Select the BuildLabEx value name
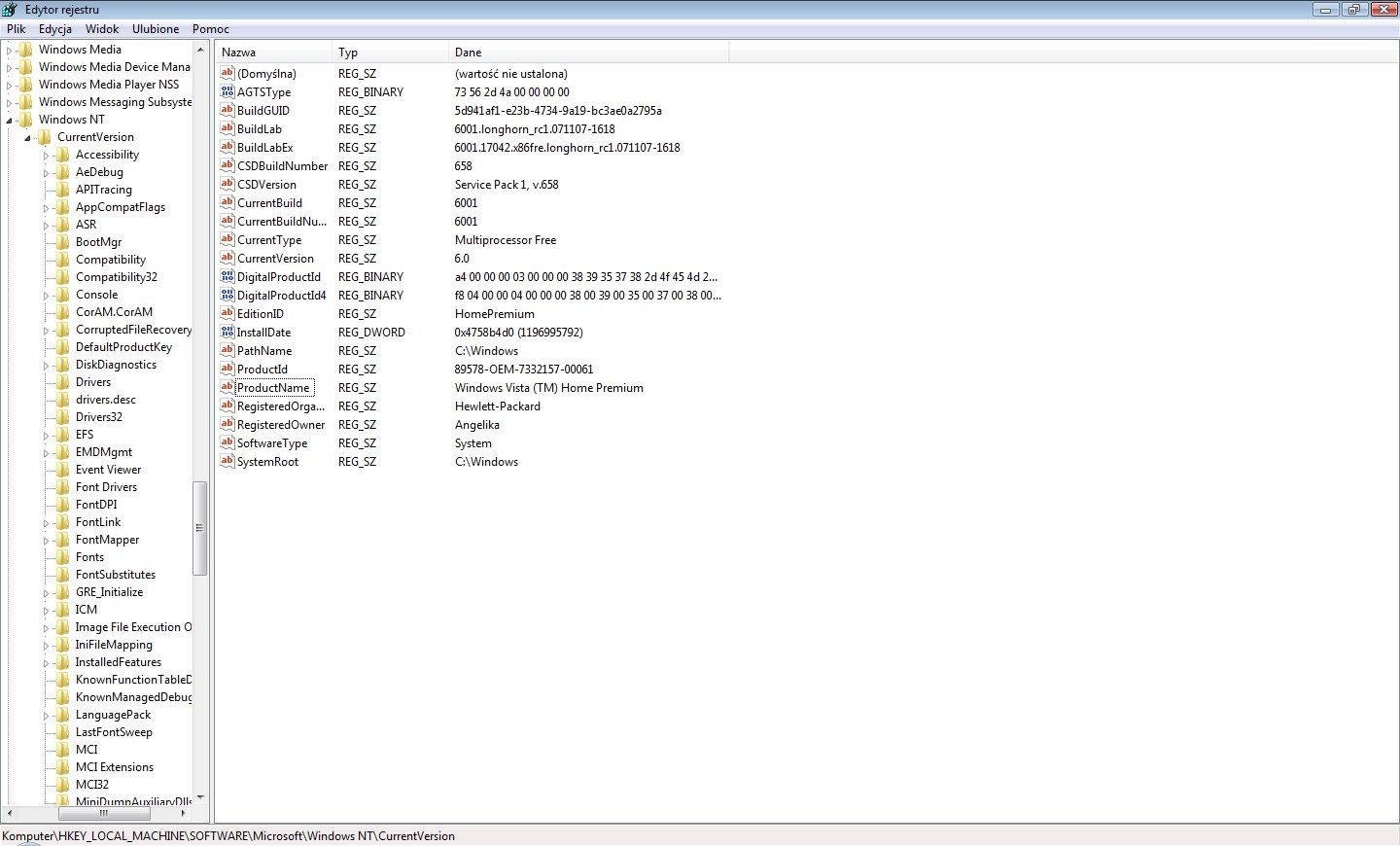 (x=265, y=148)
